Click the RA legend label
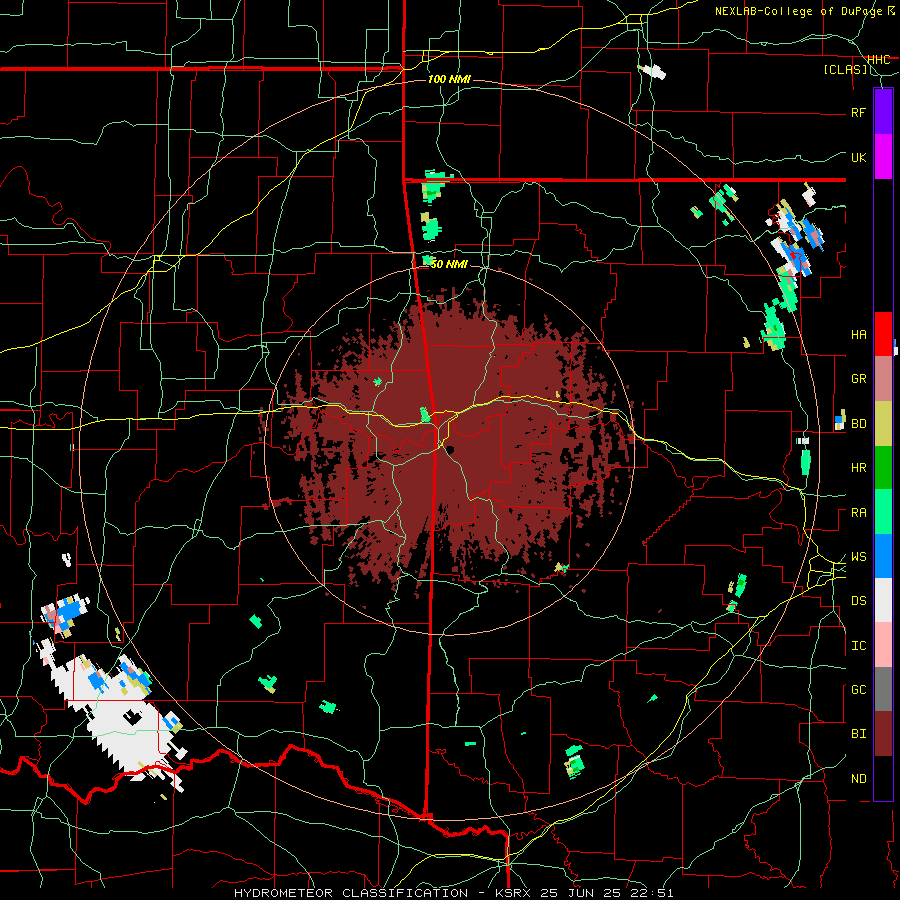This screenshot has width=900, height=900. coord(858,513)
